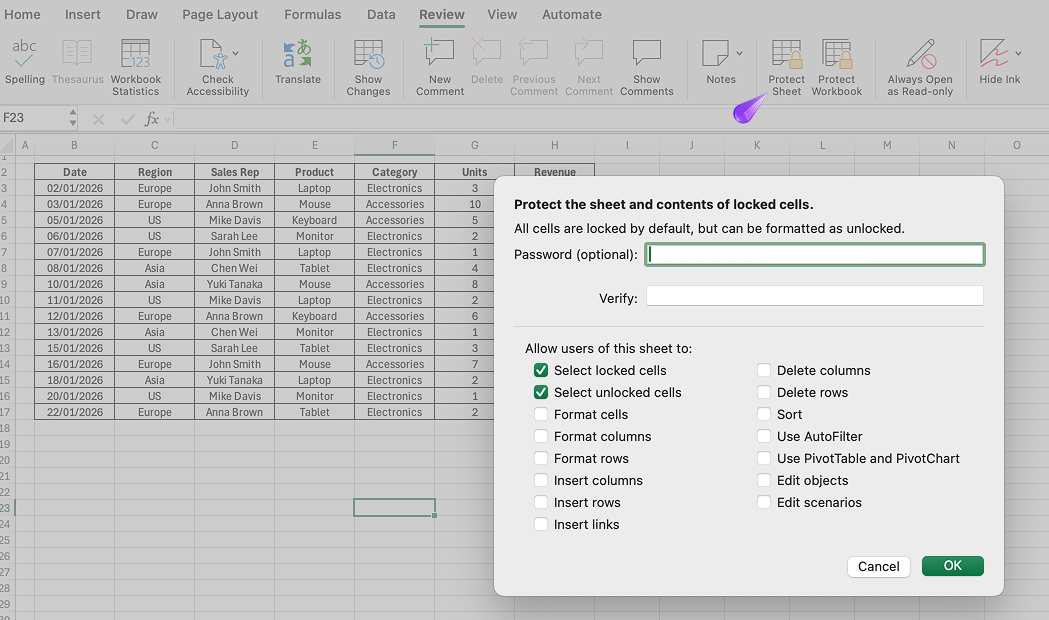
Task: Click the Spelling check icon
Action: tap(25, 54)
